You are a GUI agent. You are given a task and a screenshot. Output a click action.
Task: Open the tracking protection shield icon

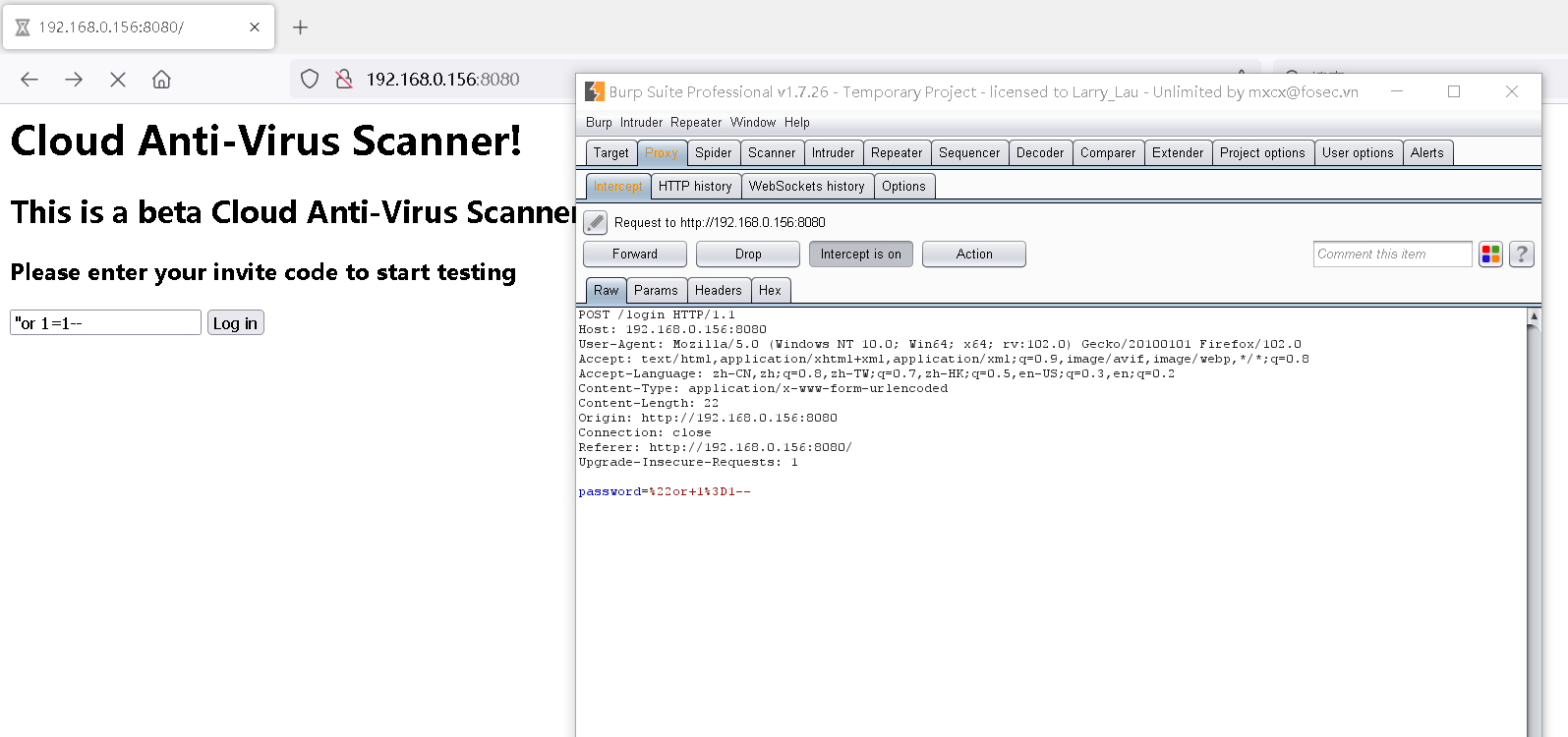(x=310, y=80)
